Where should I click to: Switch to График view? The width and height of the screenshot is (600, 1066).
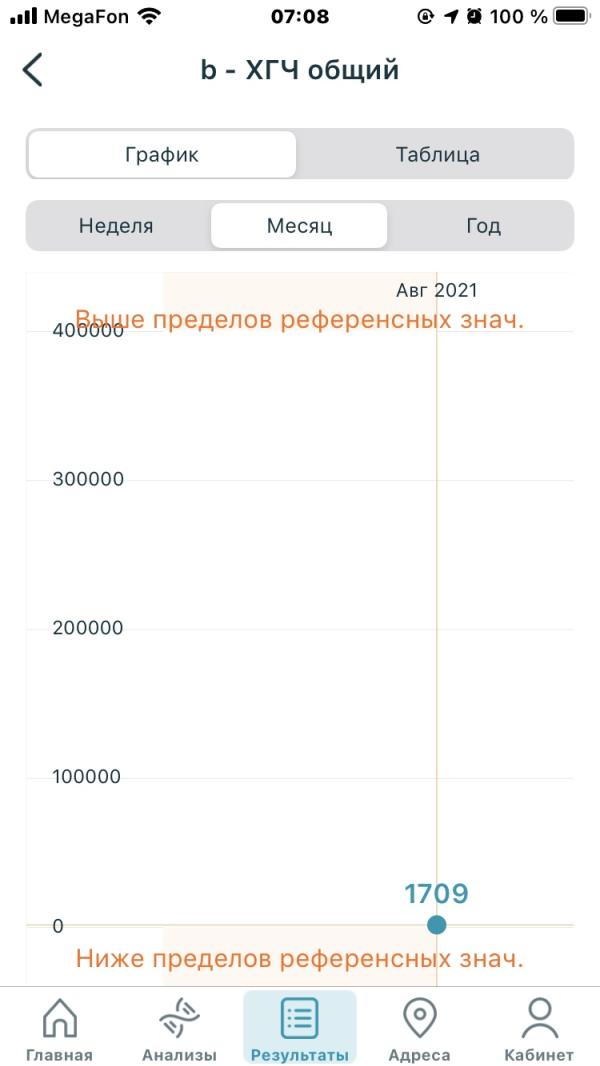(162, 155)
